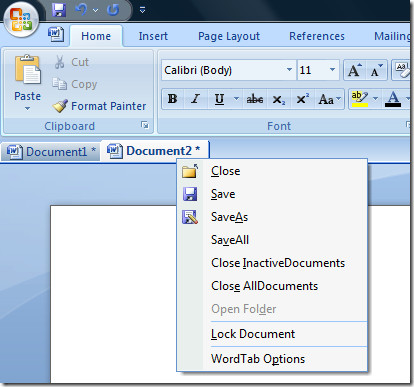Switch to the Home ribbon tab

(96, 36)
